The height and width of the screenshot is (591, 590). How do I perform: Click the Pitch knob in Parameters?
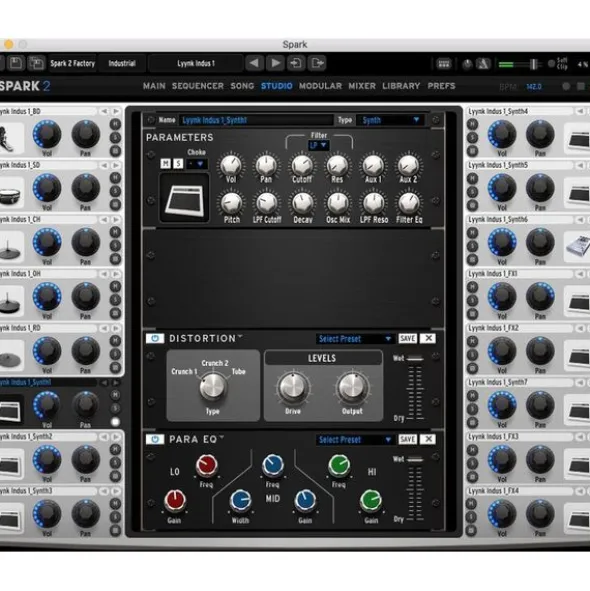click(231, 204)
